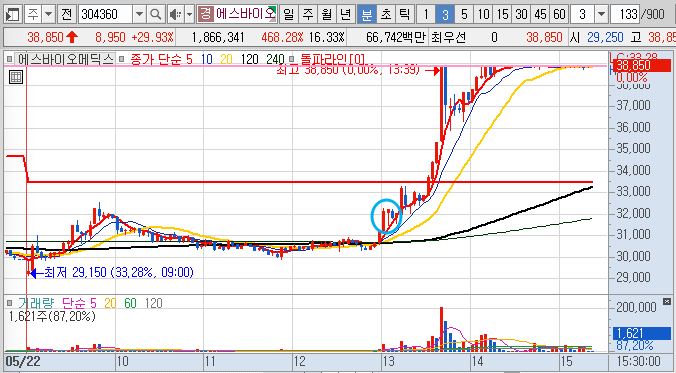Click the 최우선 label in info bar
676x373 pixels.
(448, 38)
